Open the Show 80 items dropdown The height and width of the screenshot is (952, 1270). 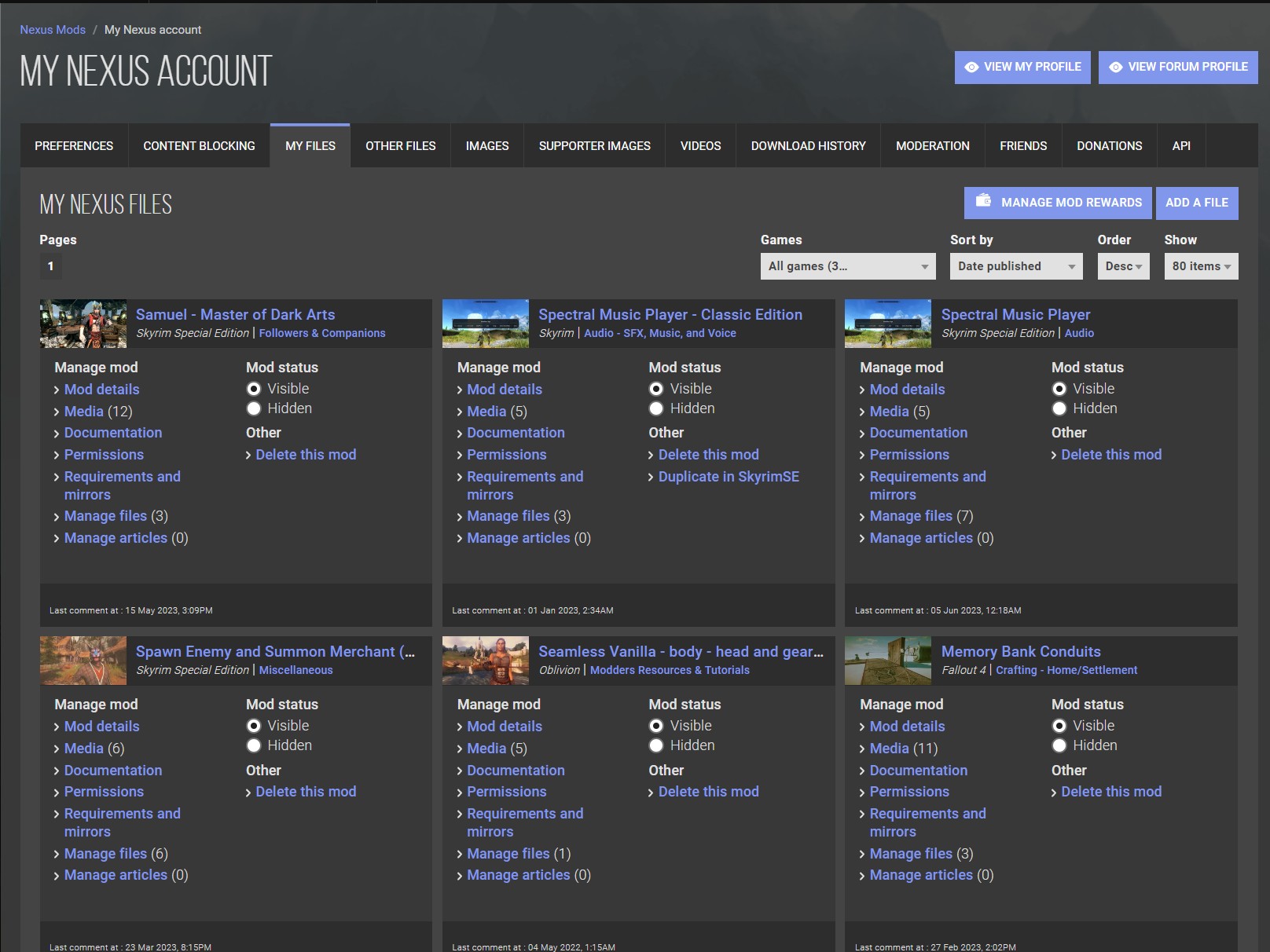[x=1200, y=266]
